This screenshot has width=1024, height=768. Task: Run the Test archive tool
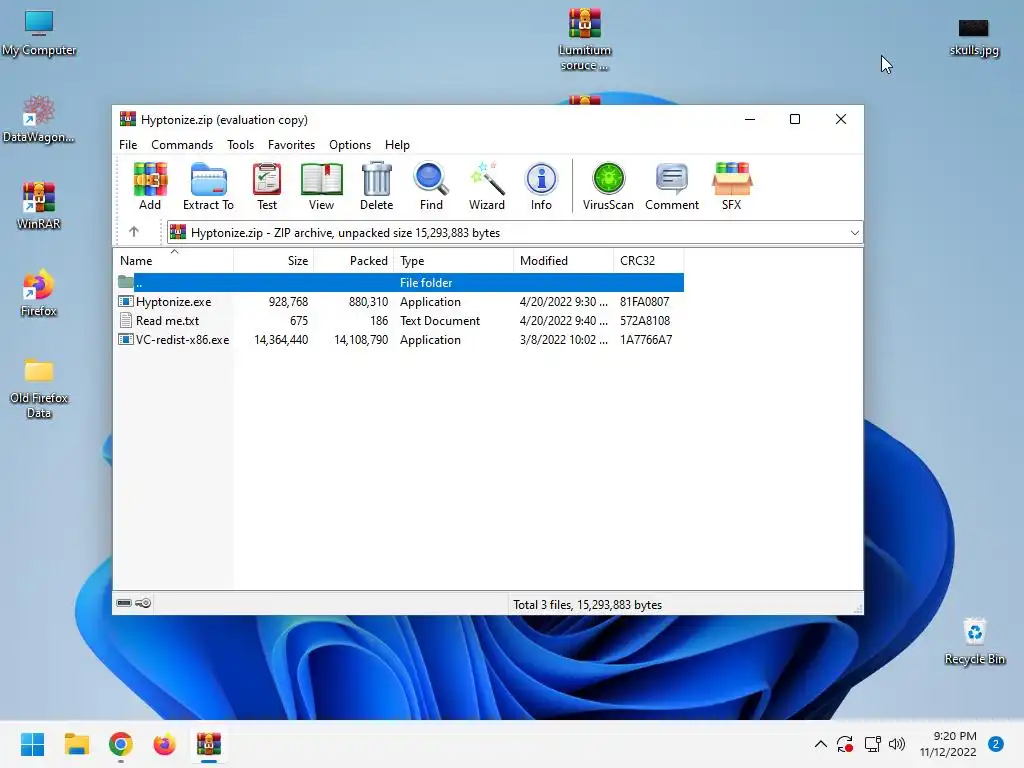tap(266, 186)
